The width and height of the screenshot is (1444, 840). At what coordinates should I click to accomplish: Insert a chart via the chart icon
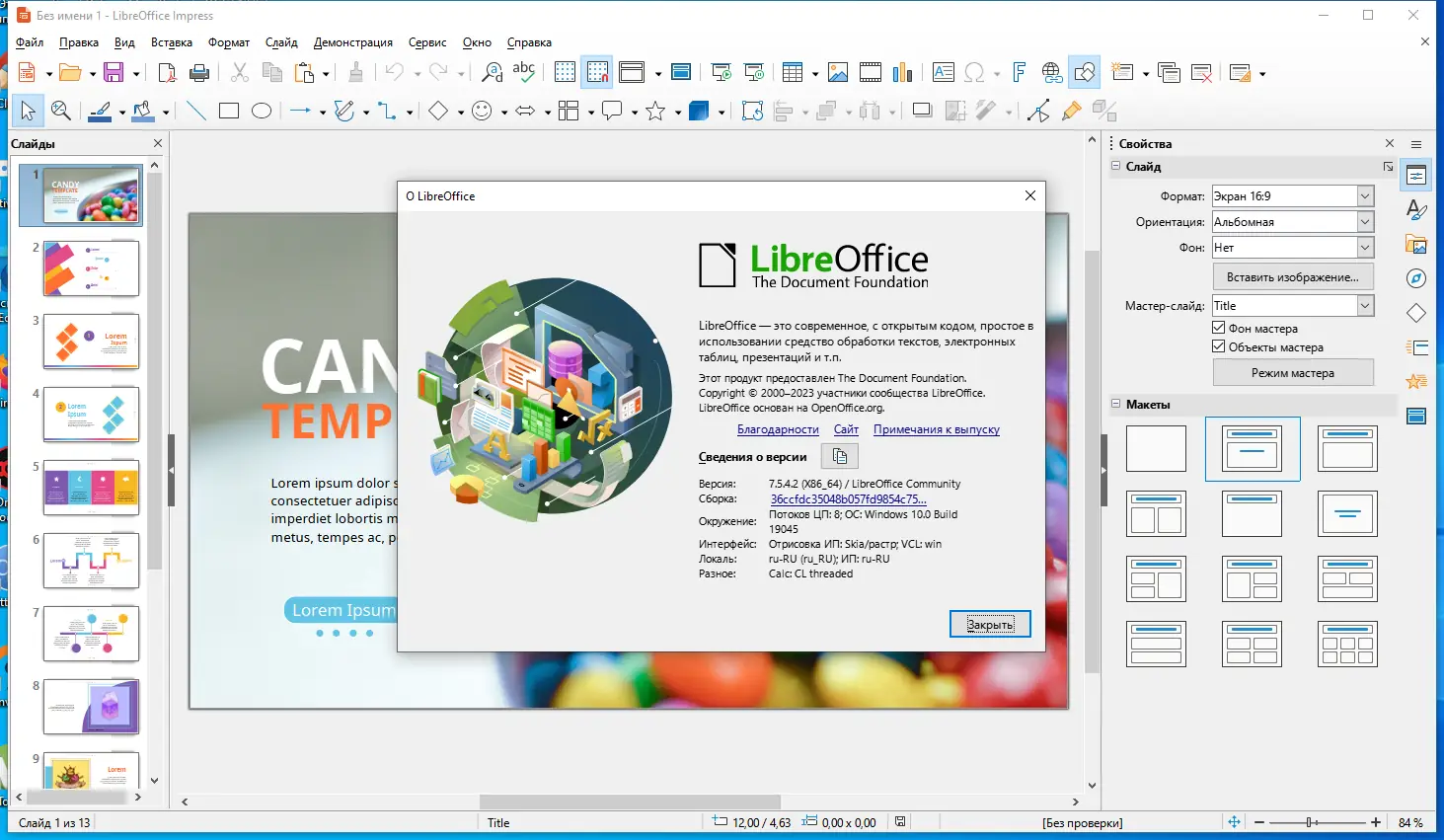tap(902, 72)
